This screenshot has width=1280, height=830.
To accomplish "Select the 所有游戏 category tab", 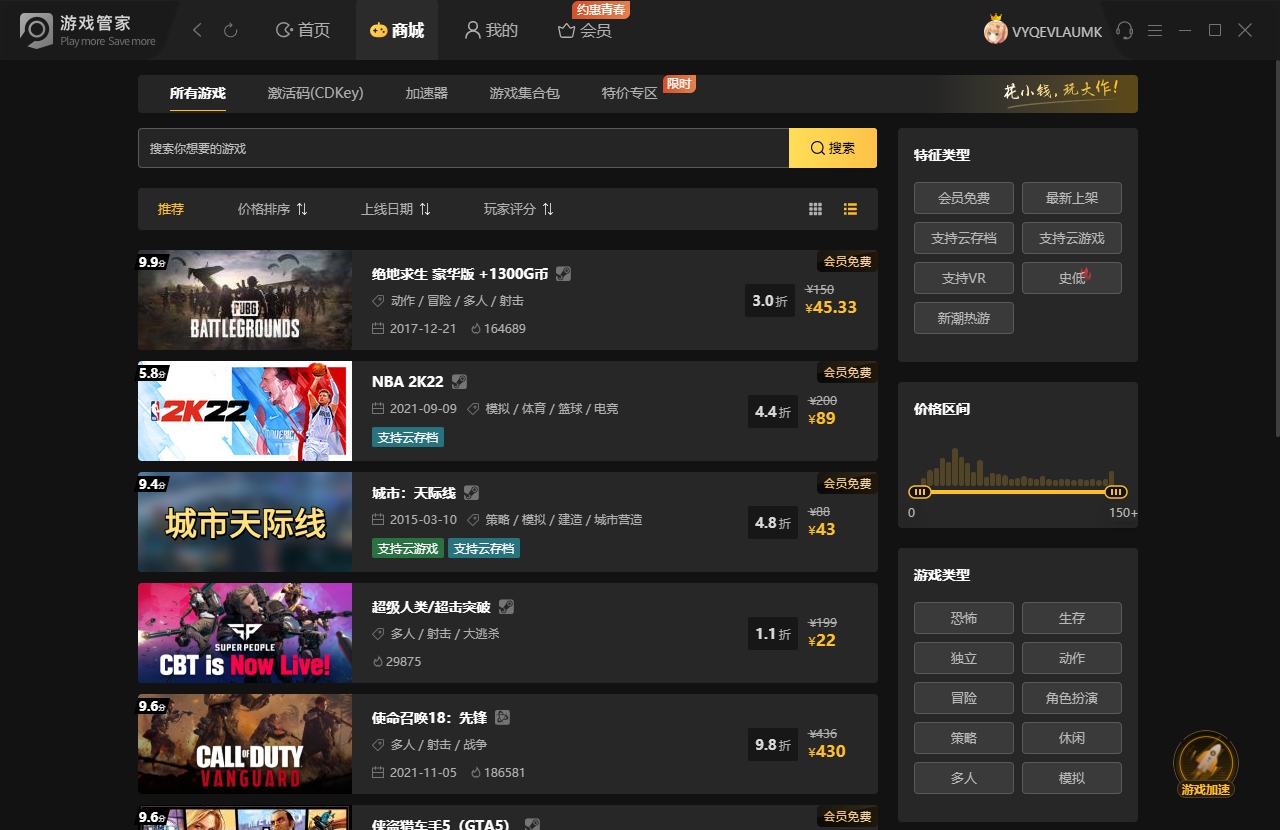I will click(198, 93).
